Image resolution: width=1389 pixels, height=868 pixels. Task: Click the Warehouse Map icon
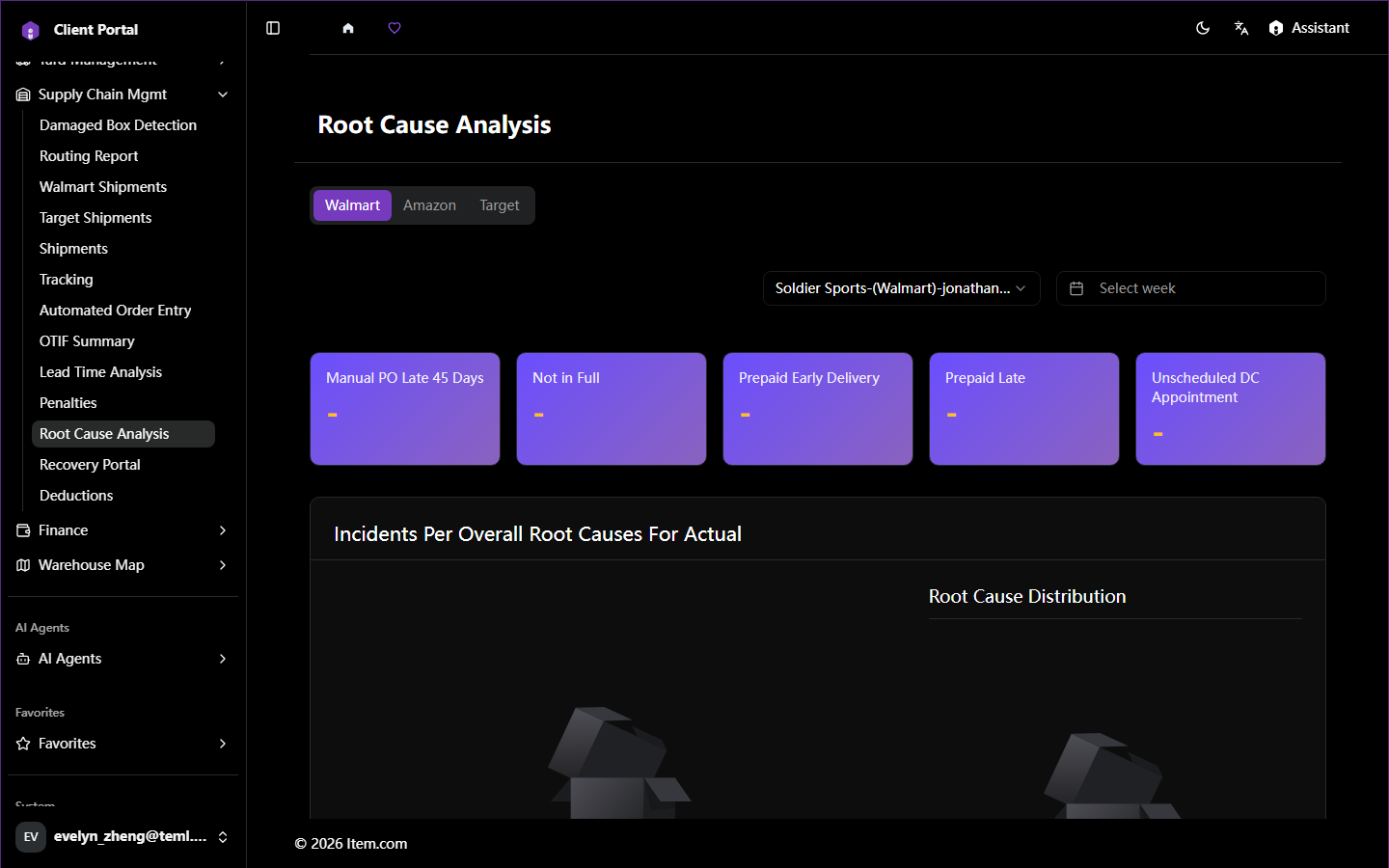[x=23, y=565]
